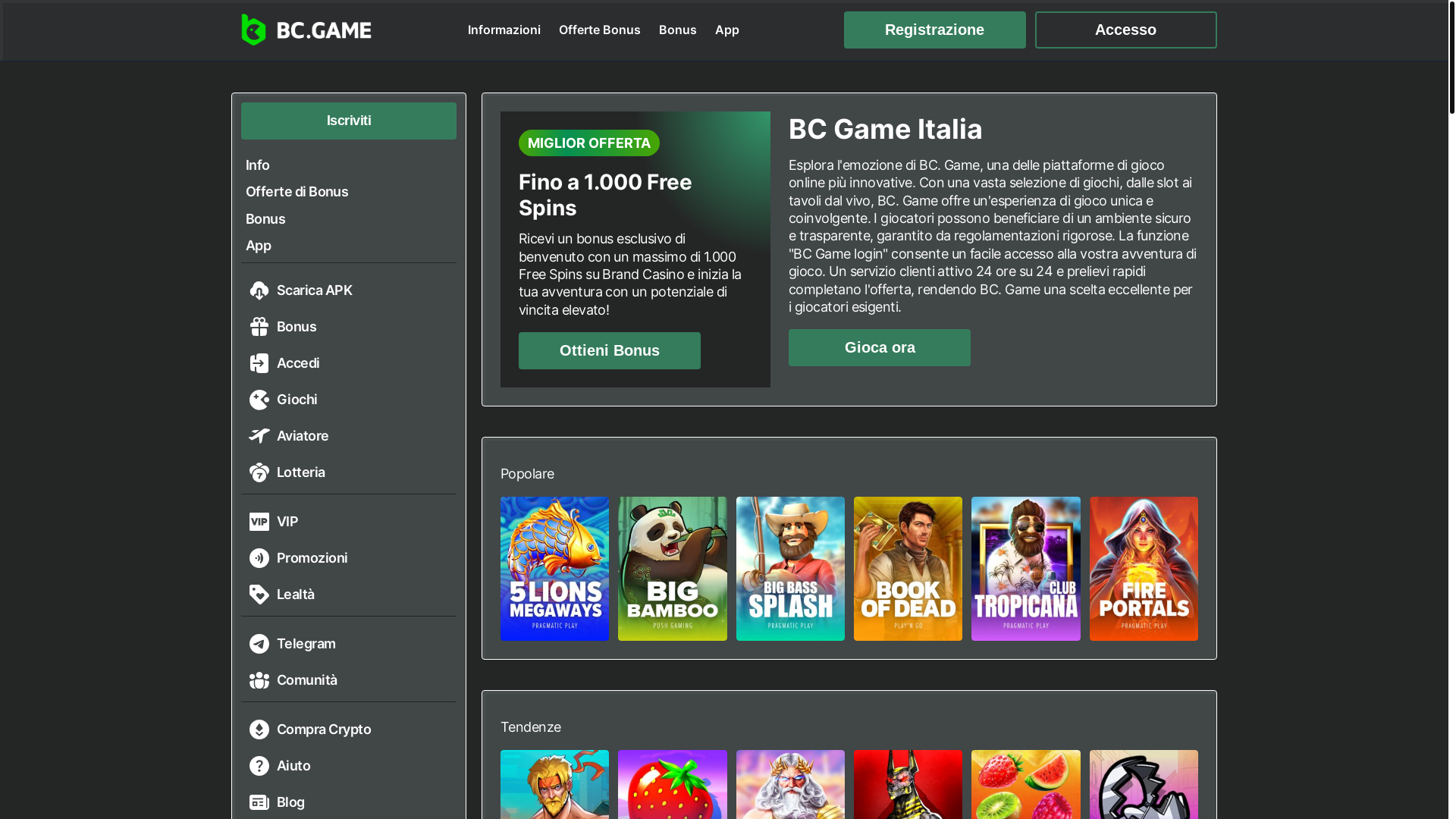Viewport: 1456px width, 819px height.
Task: Open the Aviatore link
Action: 303,436
